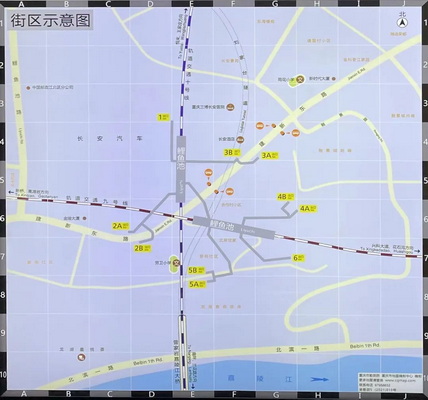Select the exit 3B yellow marker

[232, 153]
